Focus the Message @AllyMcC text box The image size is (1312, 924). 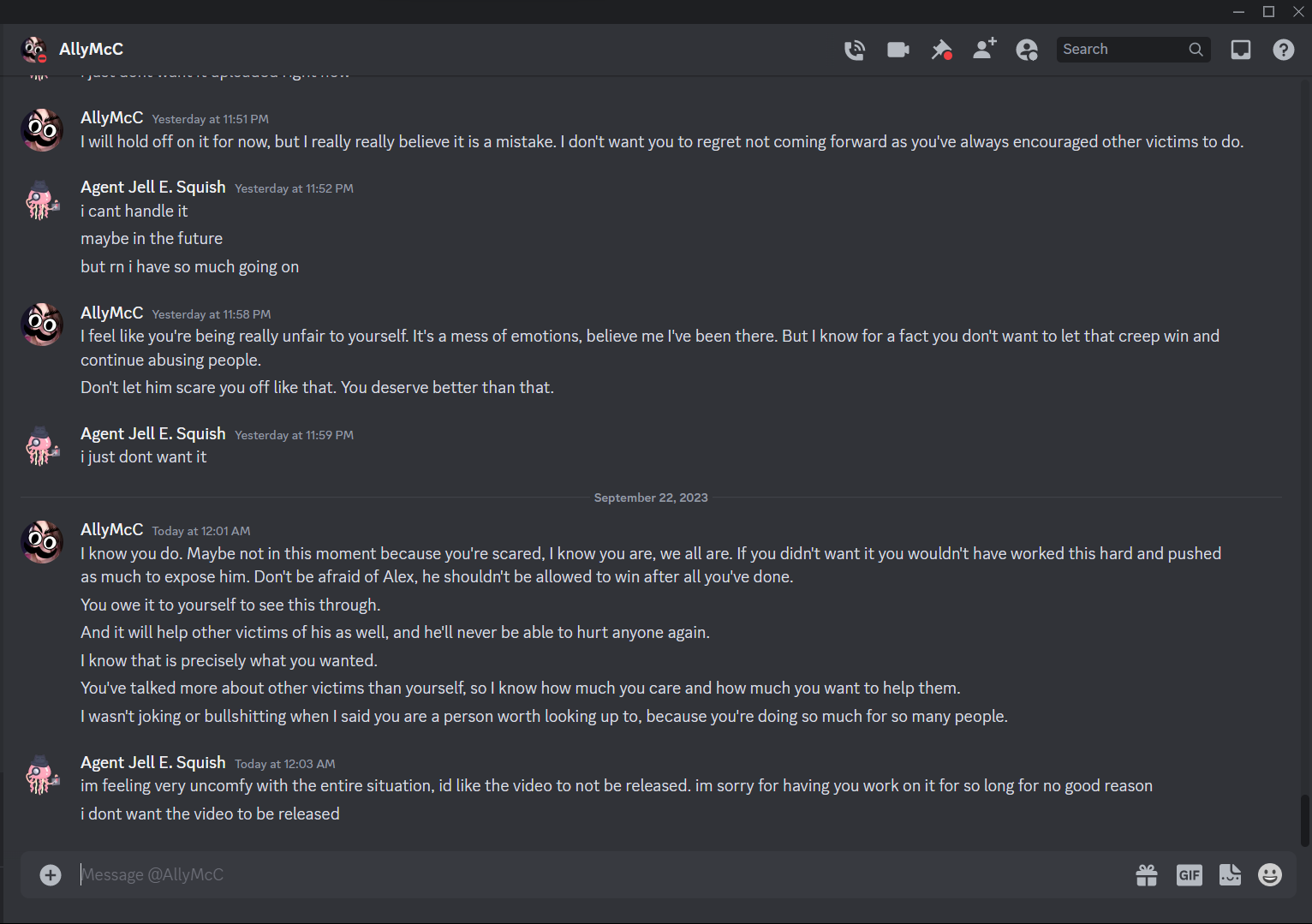coord(599,874)
